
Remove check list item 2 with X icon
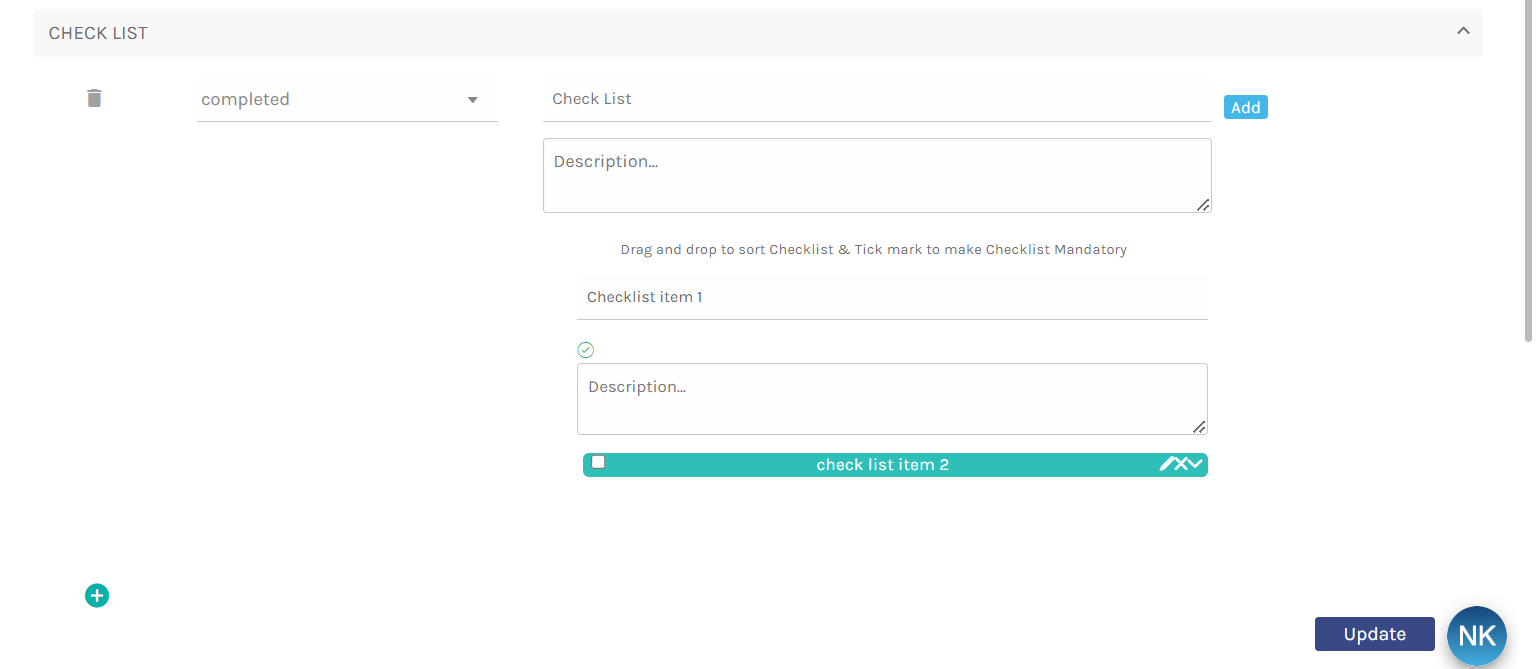[x=1180, y=464]
